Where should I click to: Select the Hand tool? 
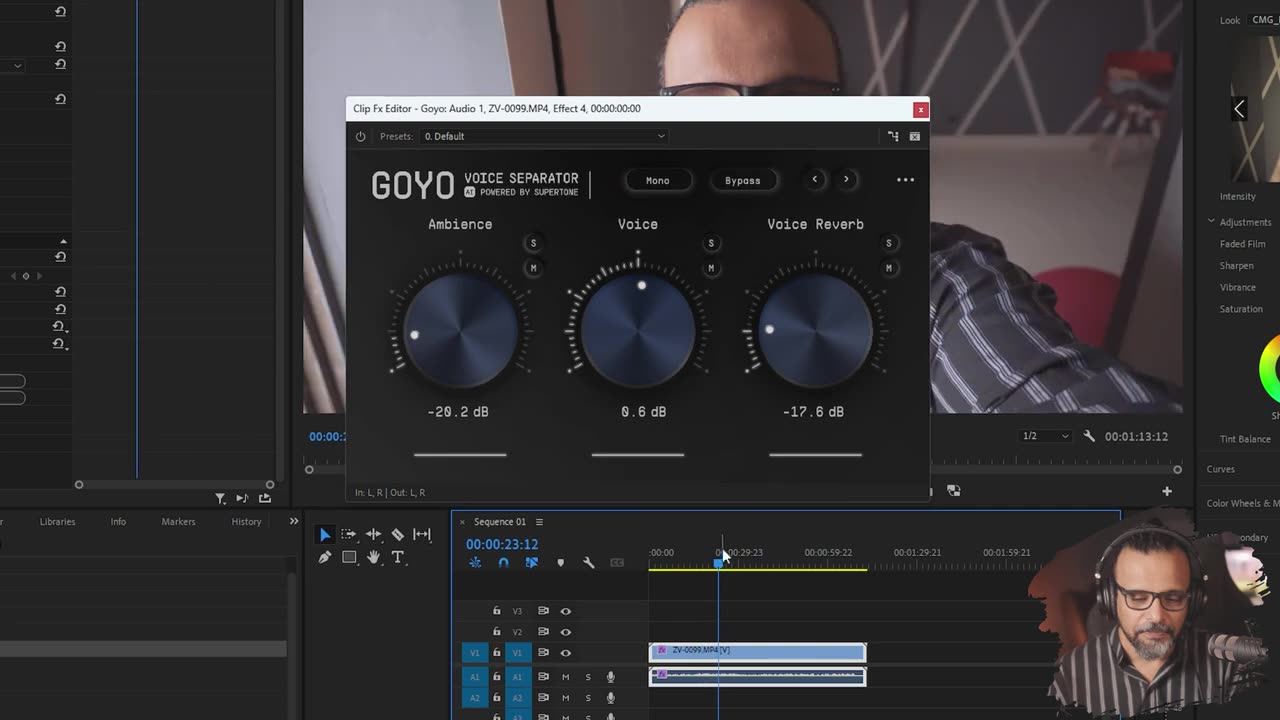(373, 557)
